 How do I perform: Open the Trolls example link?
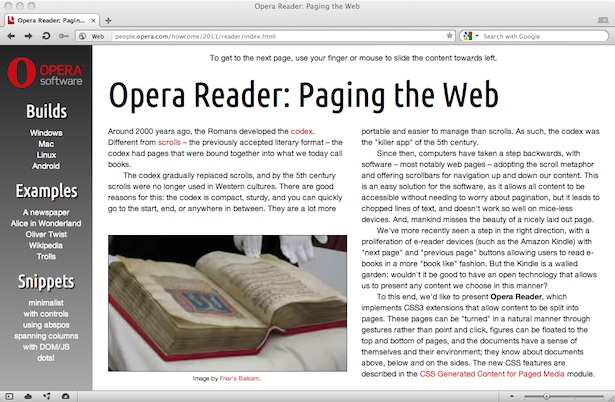[x=46, y=256]
